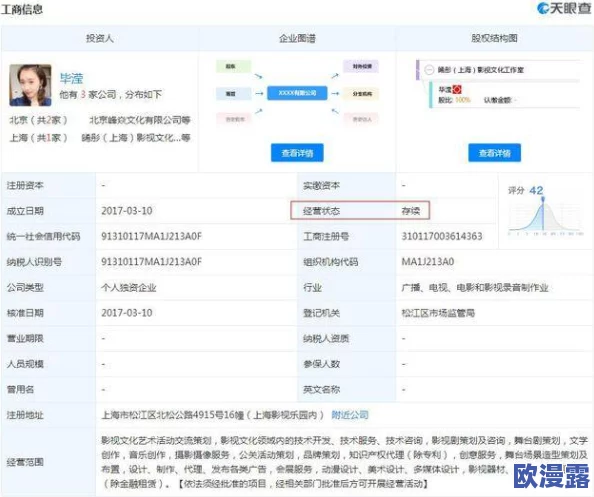This screenshot has height=497, width=594.
Task: Select organization code MA1J213A0
Action: [x=428, y=262]
